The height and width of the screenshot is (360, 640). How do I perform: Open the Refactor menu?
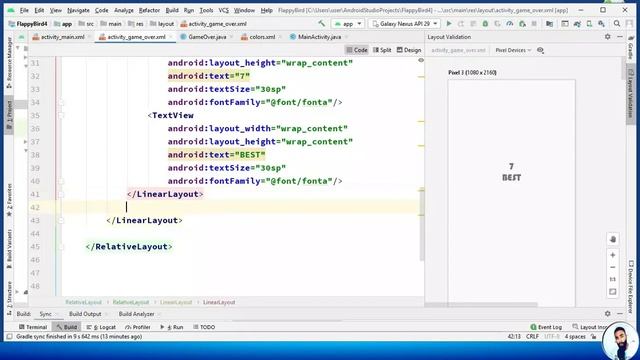point(149,10)
